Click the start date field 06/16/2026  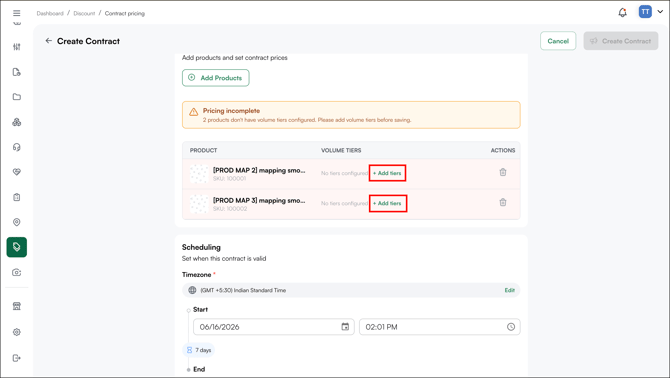click(x=274, y=327)
